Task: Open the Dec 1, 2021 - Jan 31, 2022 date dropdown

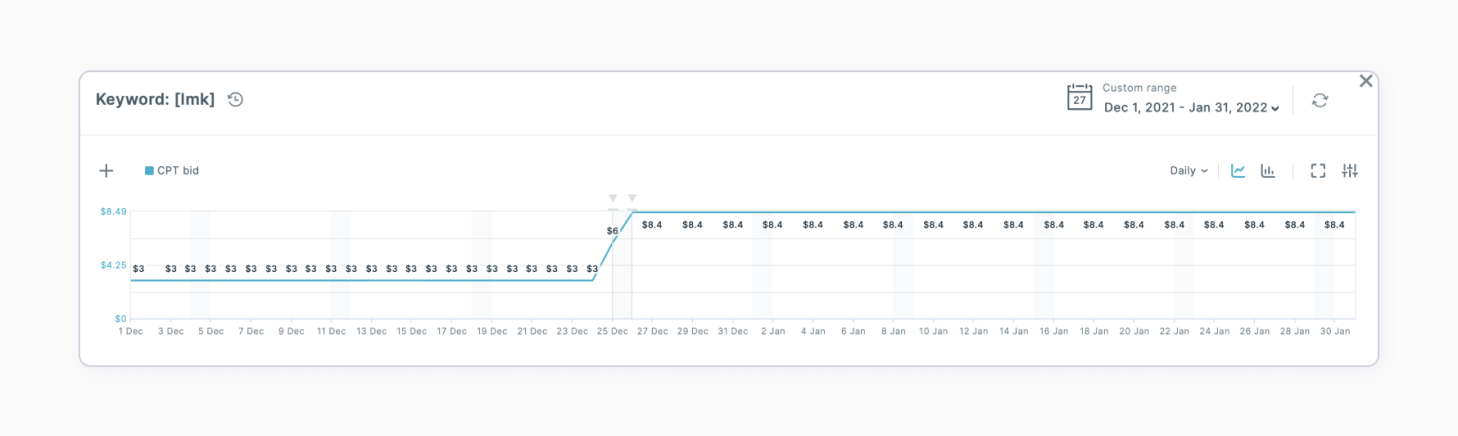Action: click(x=1191, y=108)
